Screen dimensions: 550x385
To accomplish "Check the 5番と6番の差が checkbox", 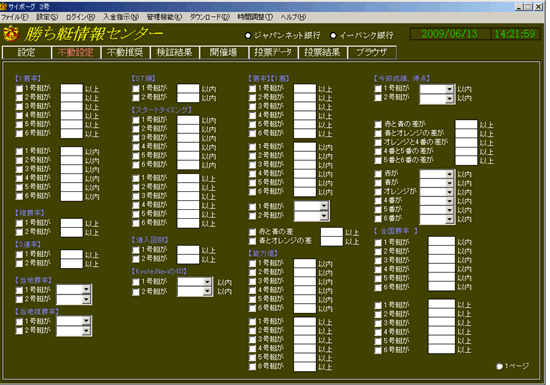I will pos(378,161).
